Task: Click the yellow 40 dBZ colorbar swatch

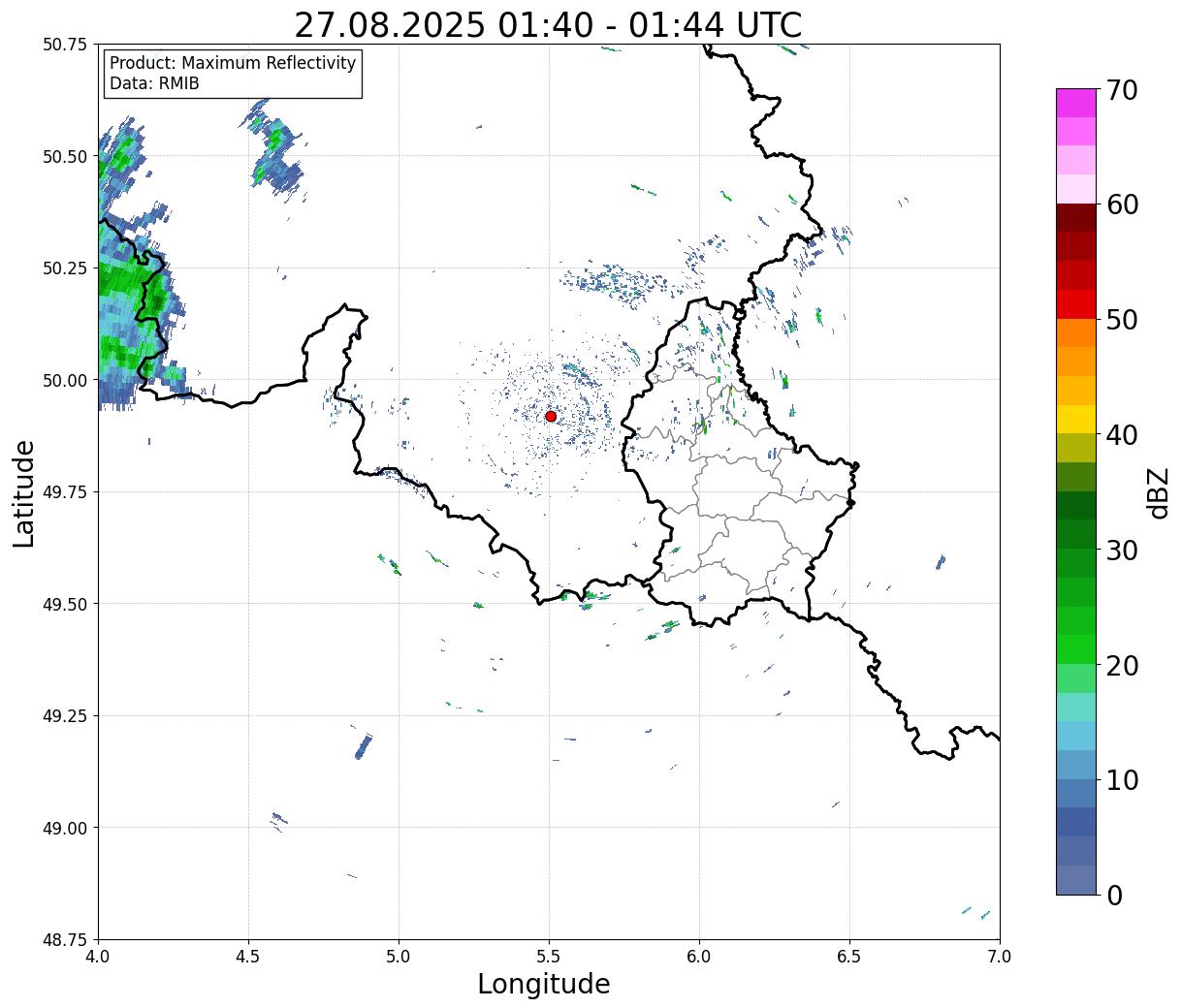Action: (x=1076, y=419)
